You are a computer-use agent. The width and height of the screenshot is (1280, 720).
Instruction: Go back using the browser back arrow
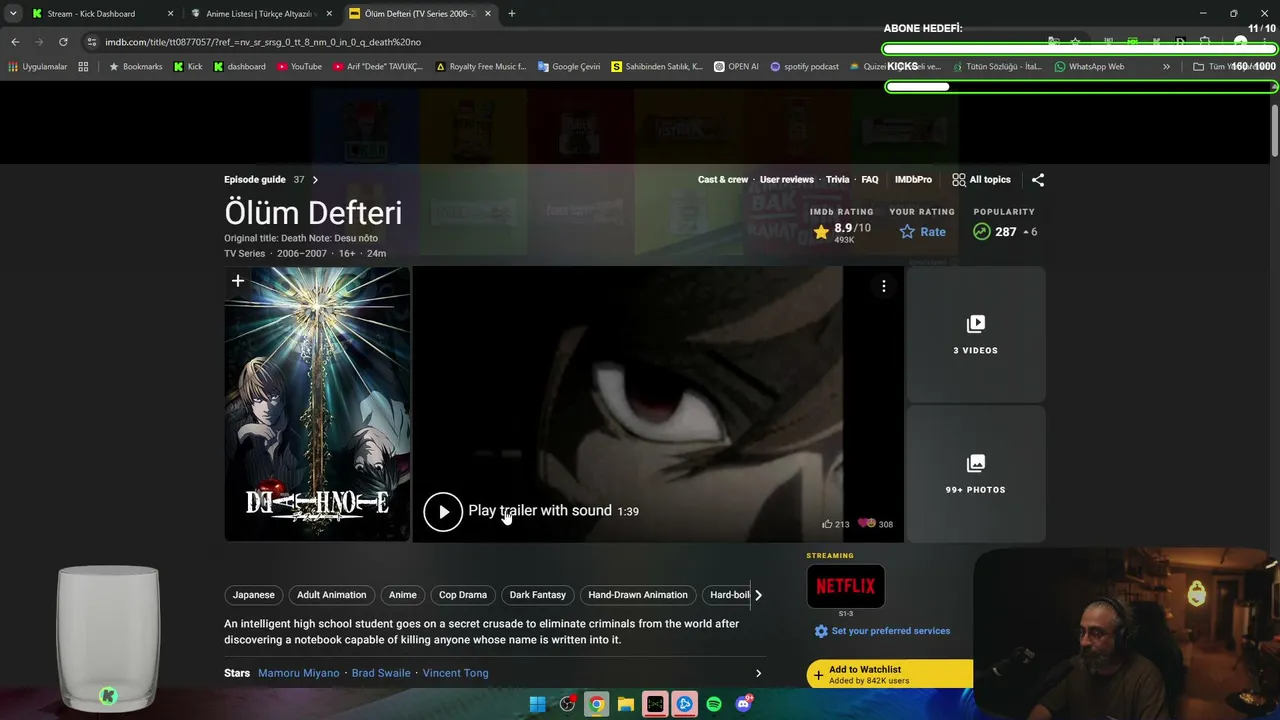tap(15, 42)
